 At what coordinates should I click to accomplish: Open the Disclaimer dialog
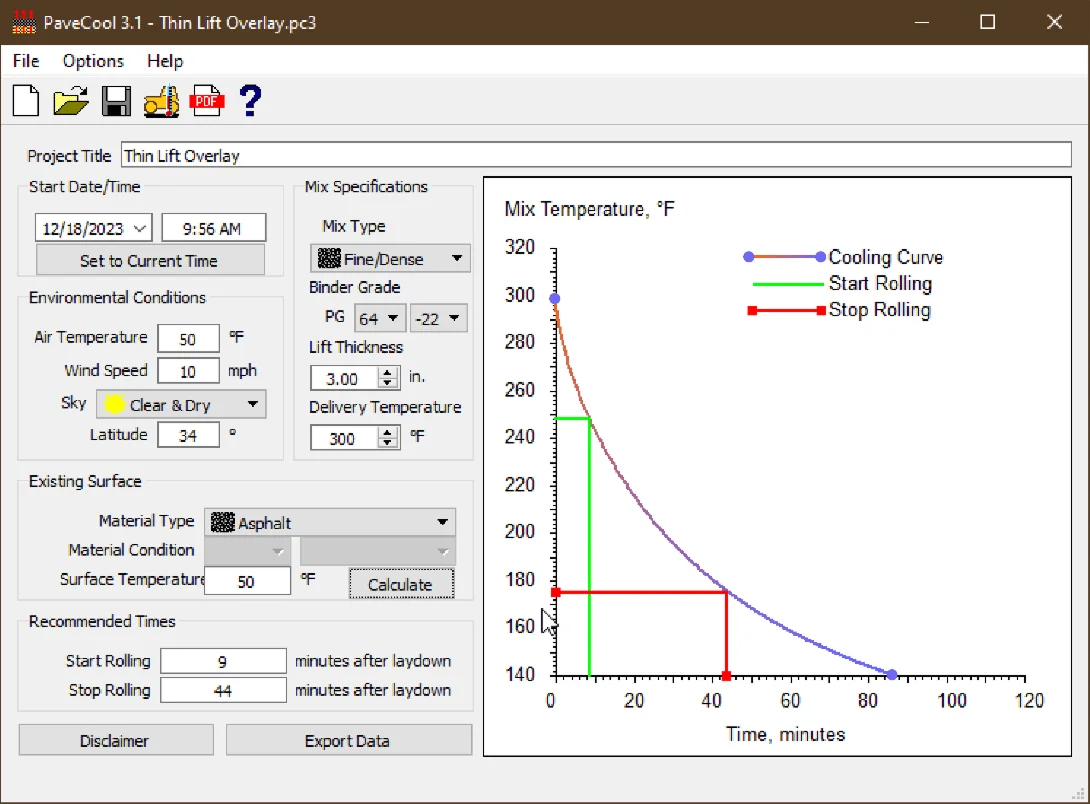point(115,739)
